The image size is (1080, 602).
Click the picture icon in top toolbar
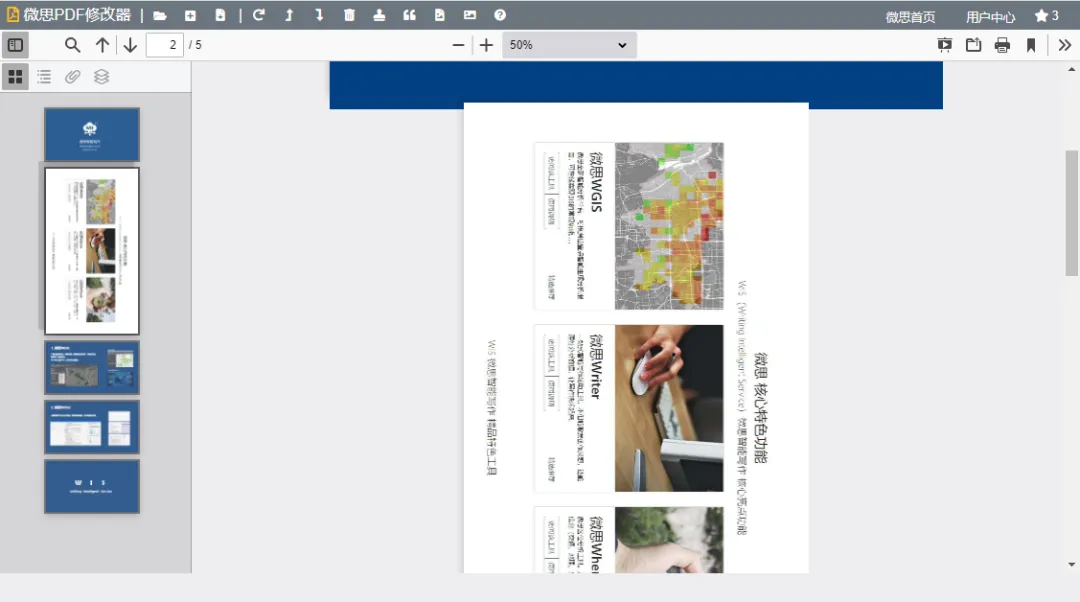click(470, 15)
